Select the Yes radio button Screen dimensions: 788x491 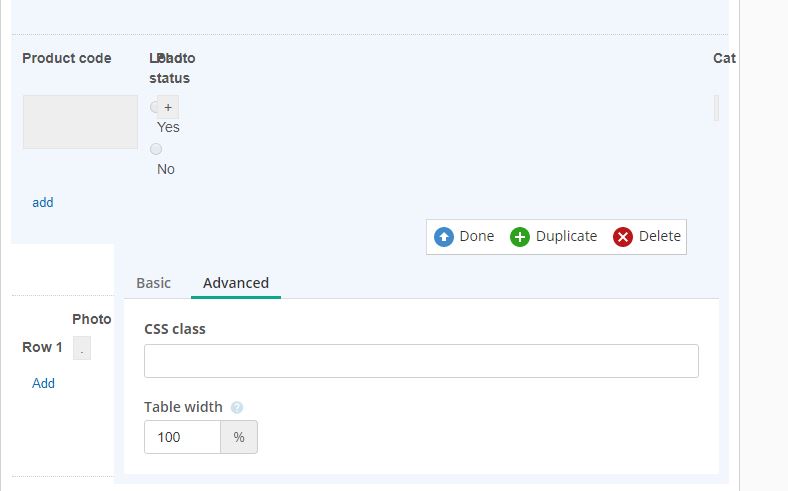(x=155, y=107)
